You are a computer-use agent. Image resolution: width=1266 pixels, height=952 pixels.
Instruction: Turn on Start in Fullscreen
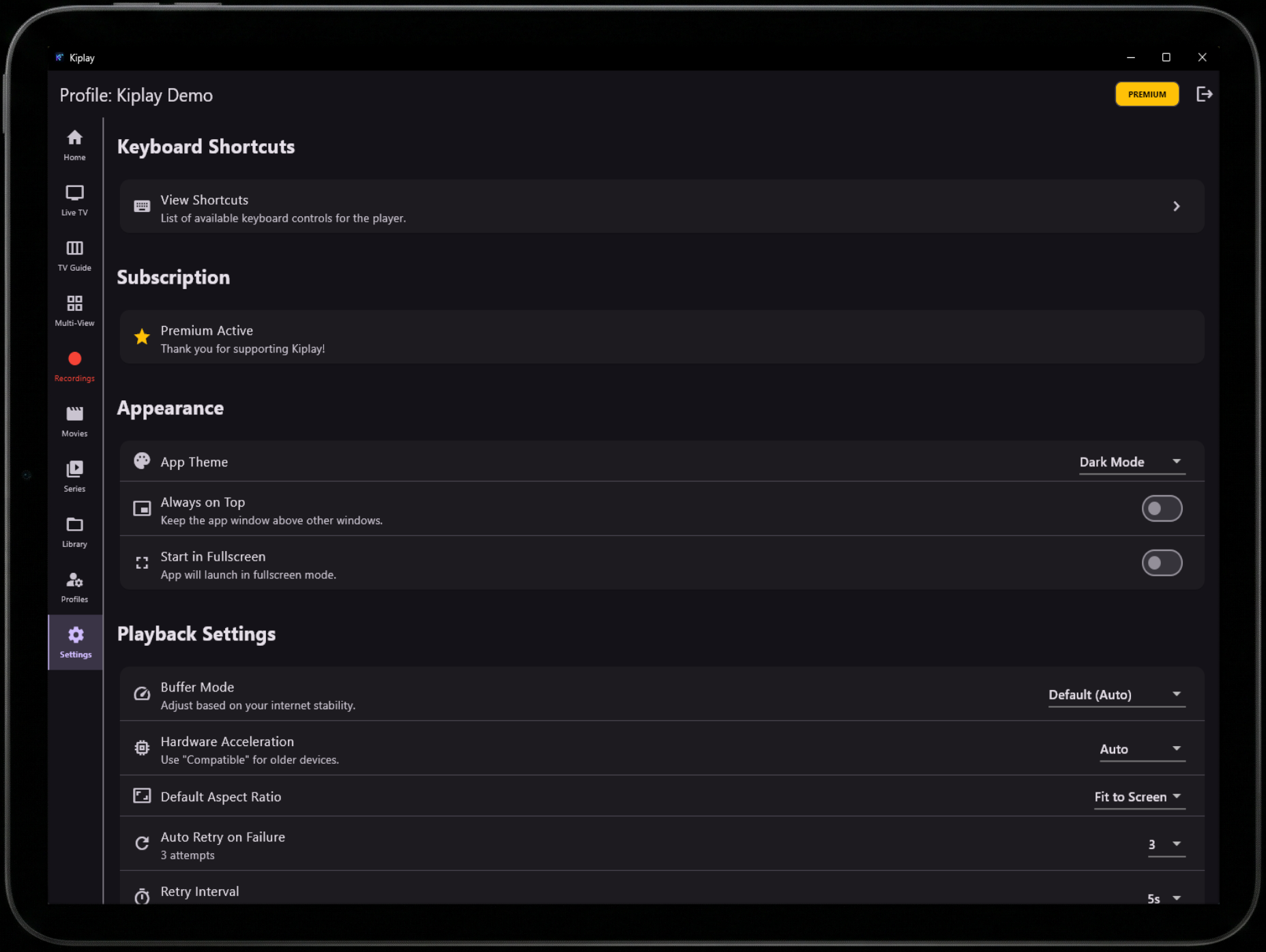1162,563
